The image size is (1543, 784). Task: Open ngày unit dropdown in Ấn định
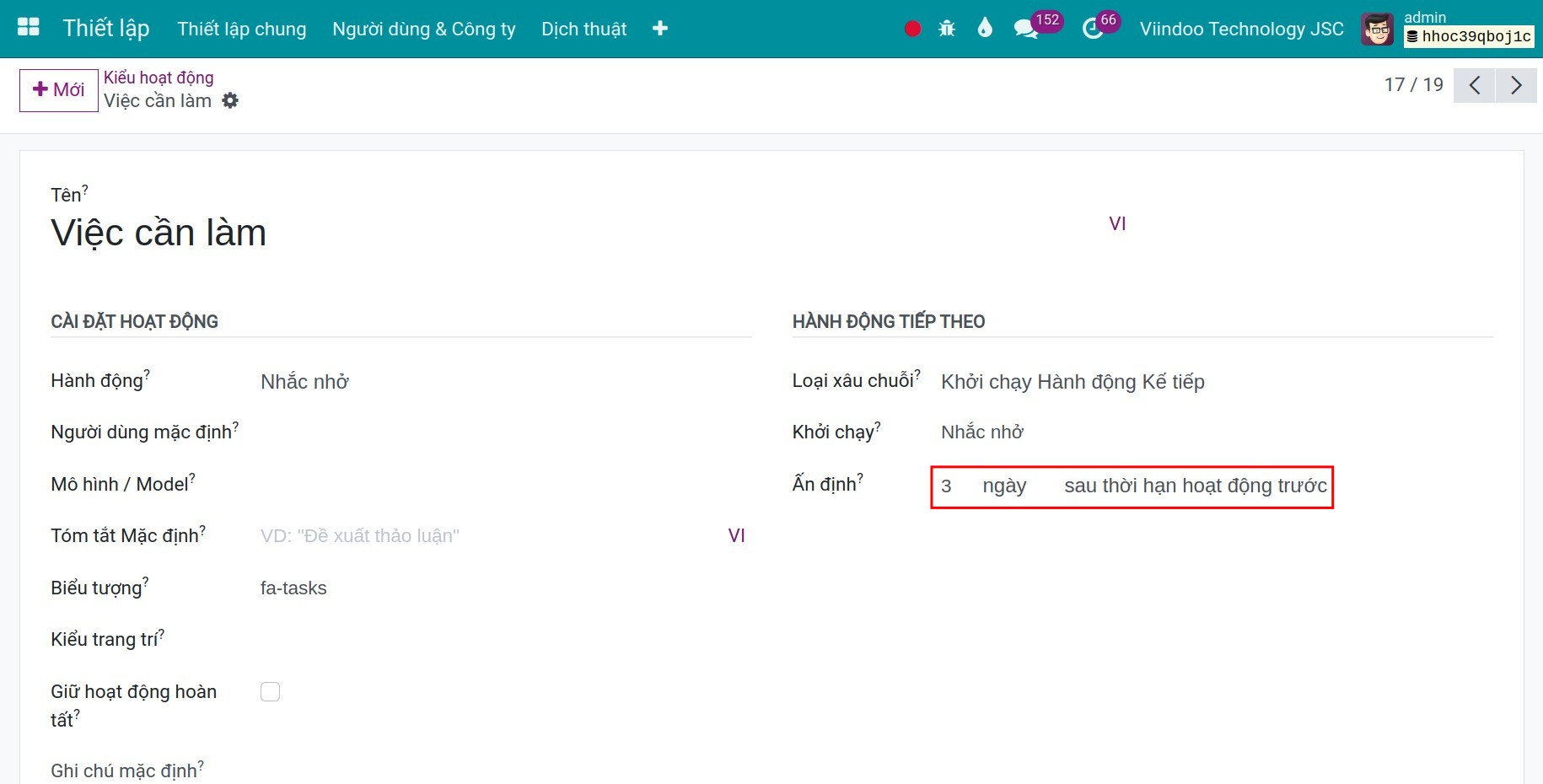point(1005,486)
